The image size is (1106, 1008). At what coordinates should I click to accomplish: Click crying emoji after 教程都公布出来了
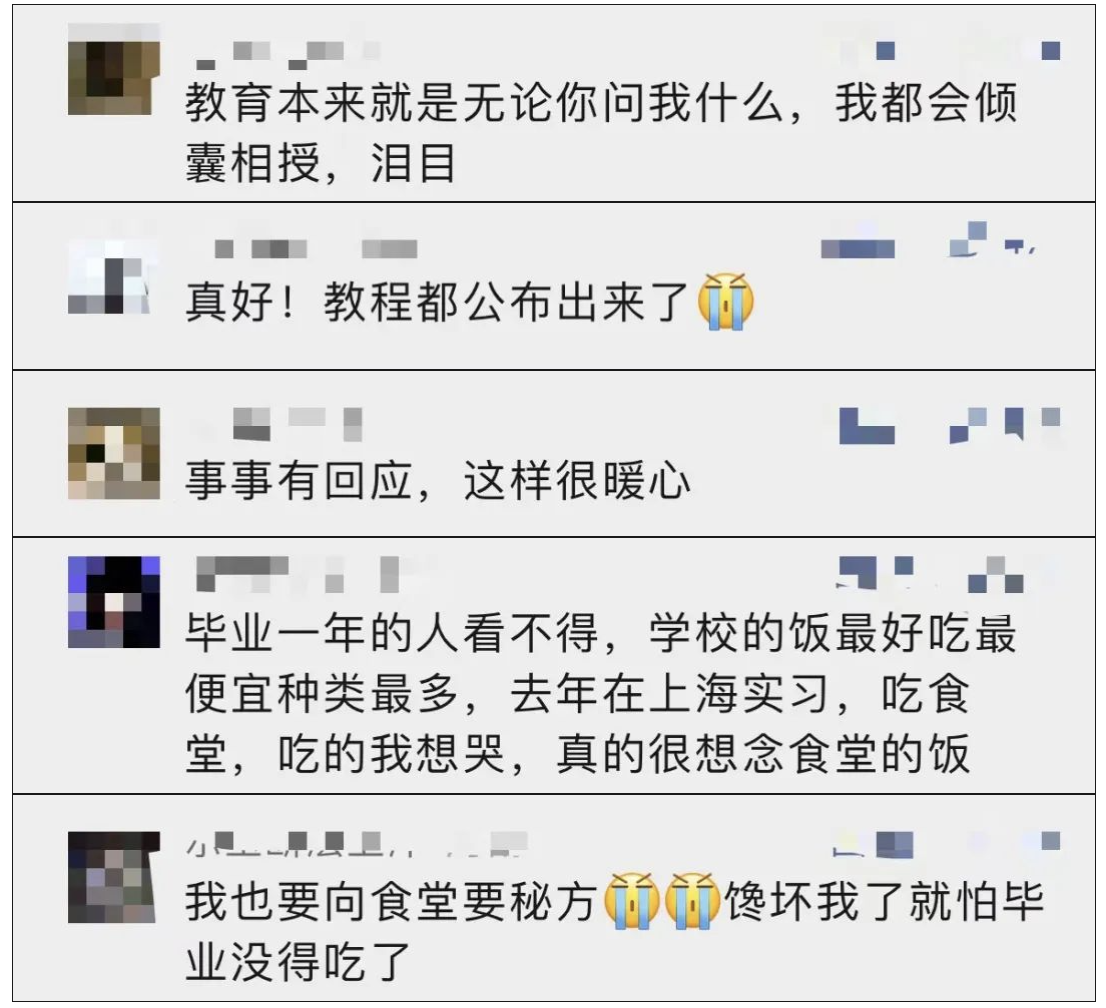[725, 301]
